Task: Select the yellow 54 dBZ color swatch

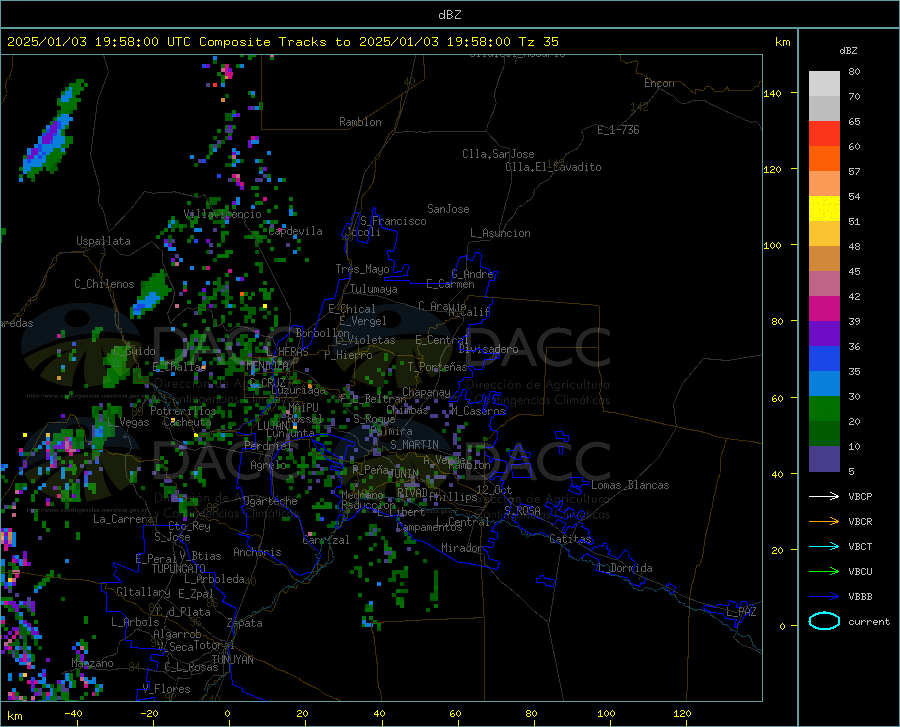Action: click(x=824, y=209)
